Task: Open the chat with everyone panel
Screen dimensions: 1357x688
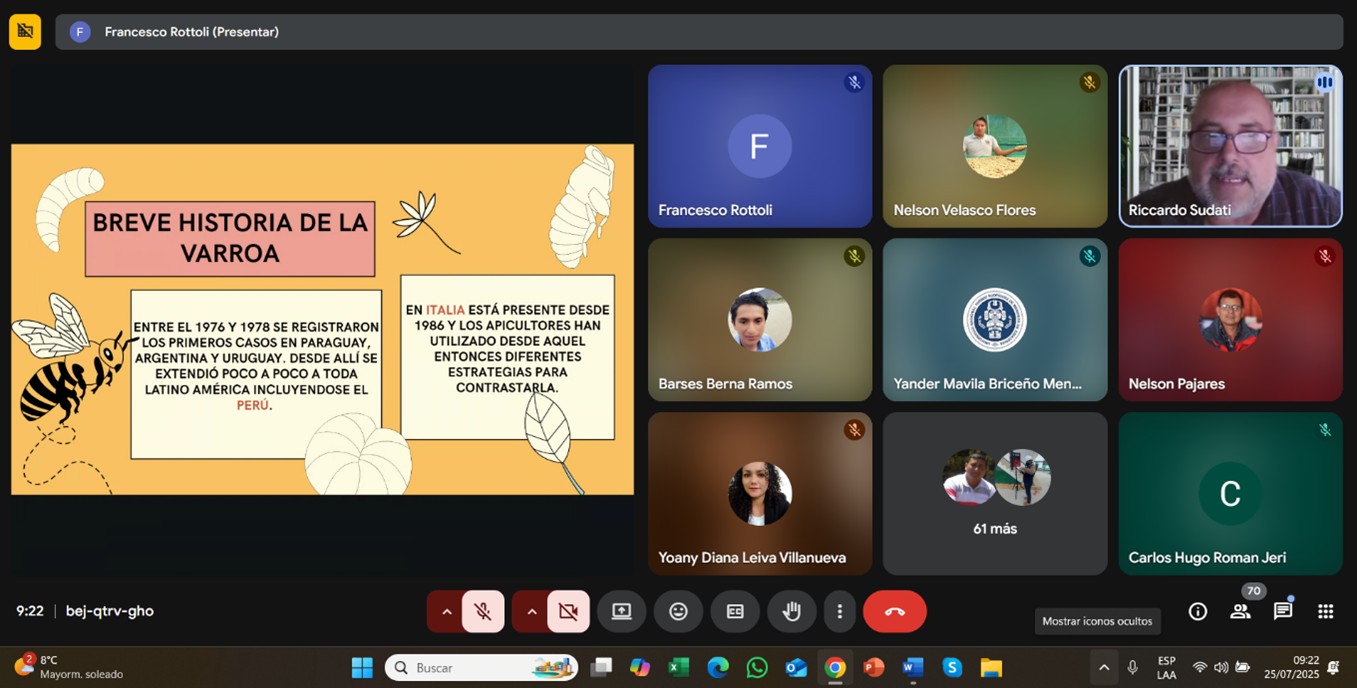Action: tap(1283, 612)
